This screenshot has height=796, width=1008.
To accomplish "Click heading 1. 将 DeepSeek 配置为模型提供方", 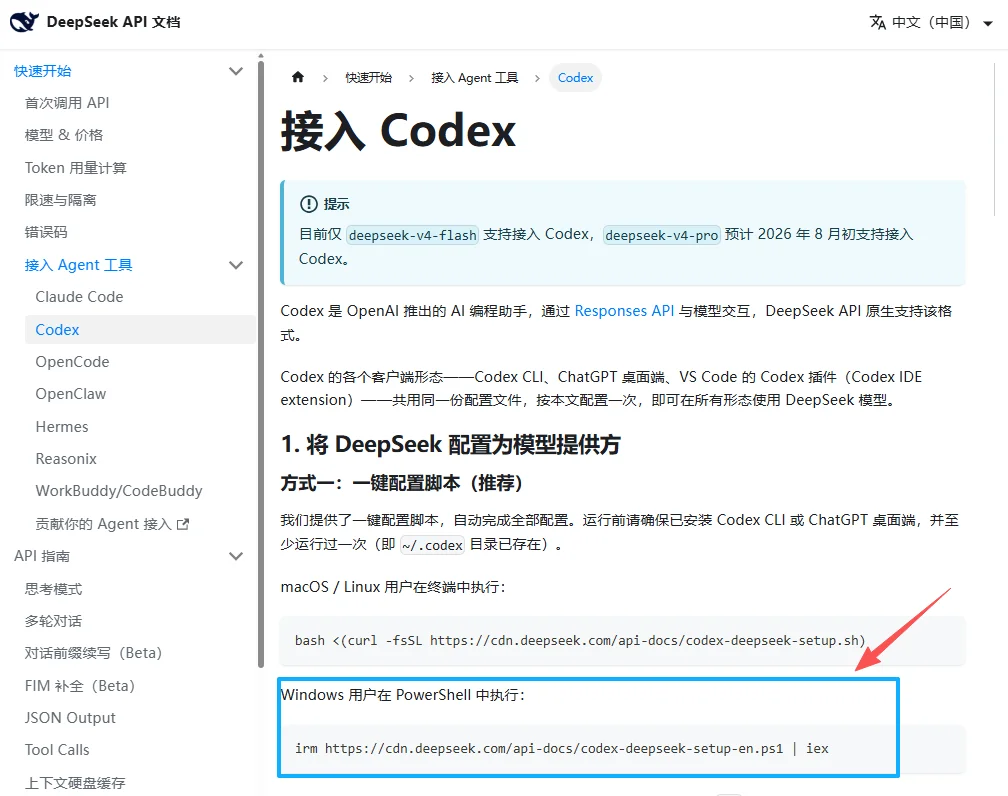I will tap(451, 445).
